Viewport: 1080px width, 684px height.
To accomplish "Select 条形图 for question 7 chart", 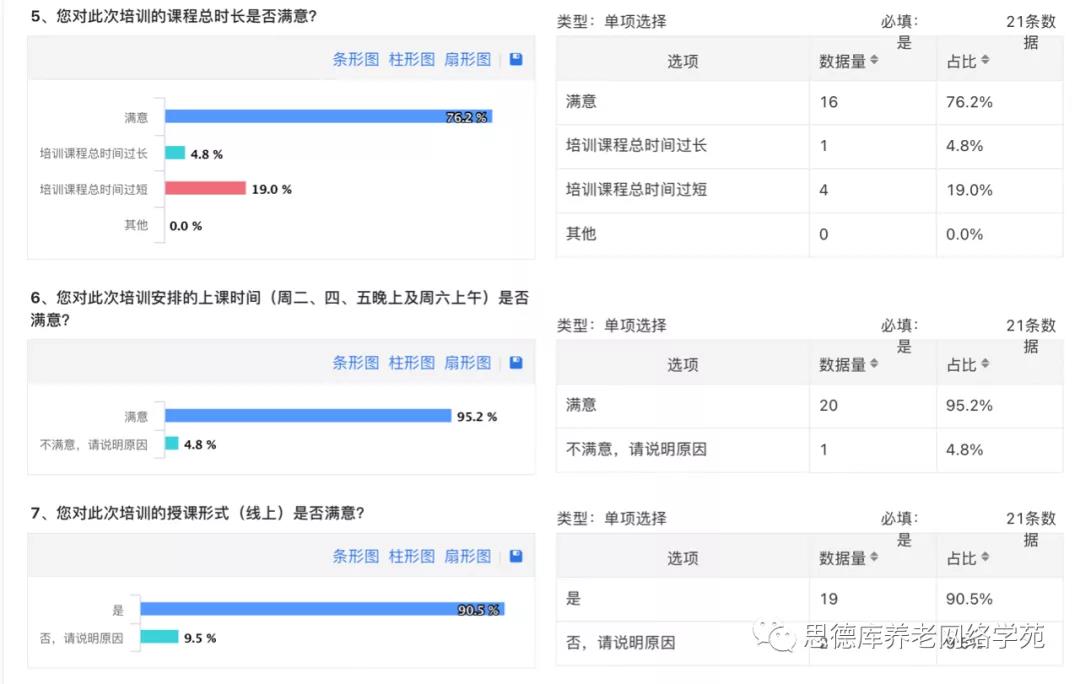I will point(356,556).
